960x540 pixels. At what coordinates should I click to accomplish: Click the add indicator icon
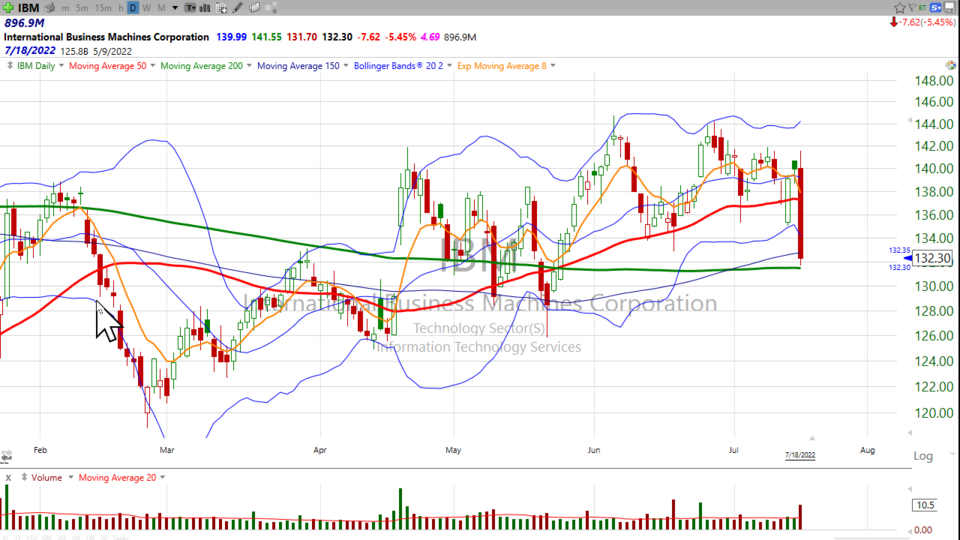pos(222,8)
